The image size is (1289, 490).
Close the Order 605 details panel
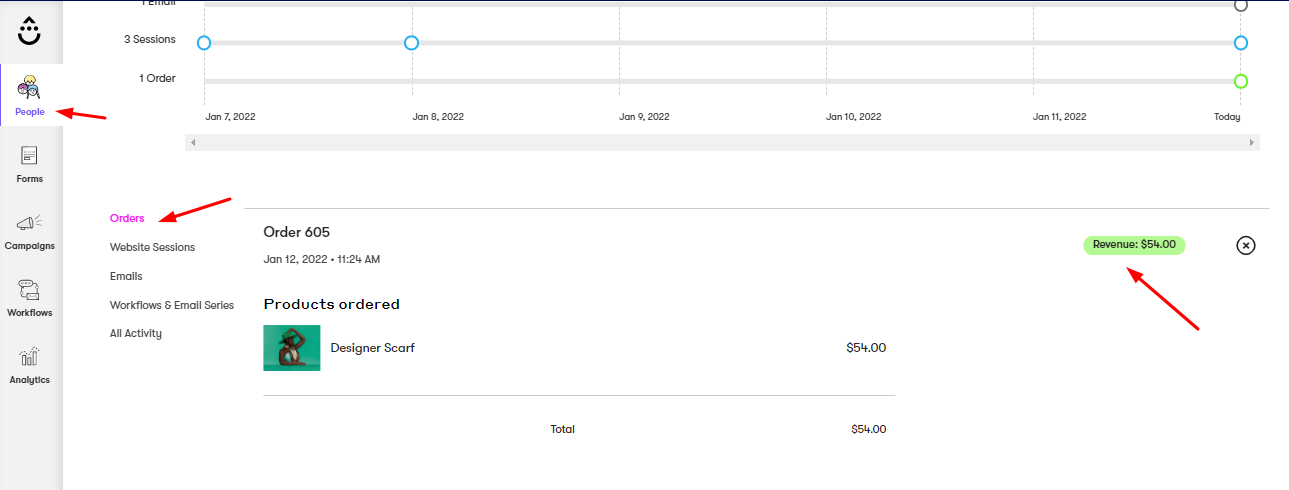tap(1245, 245)
